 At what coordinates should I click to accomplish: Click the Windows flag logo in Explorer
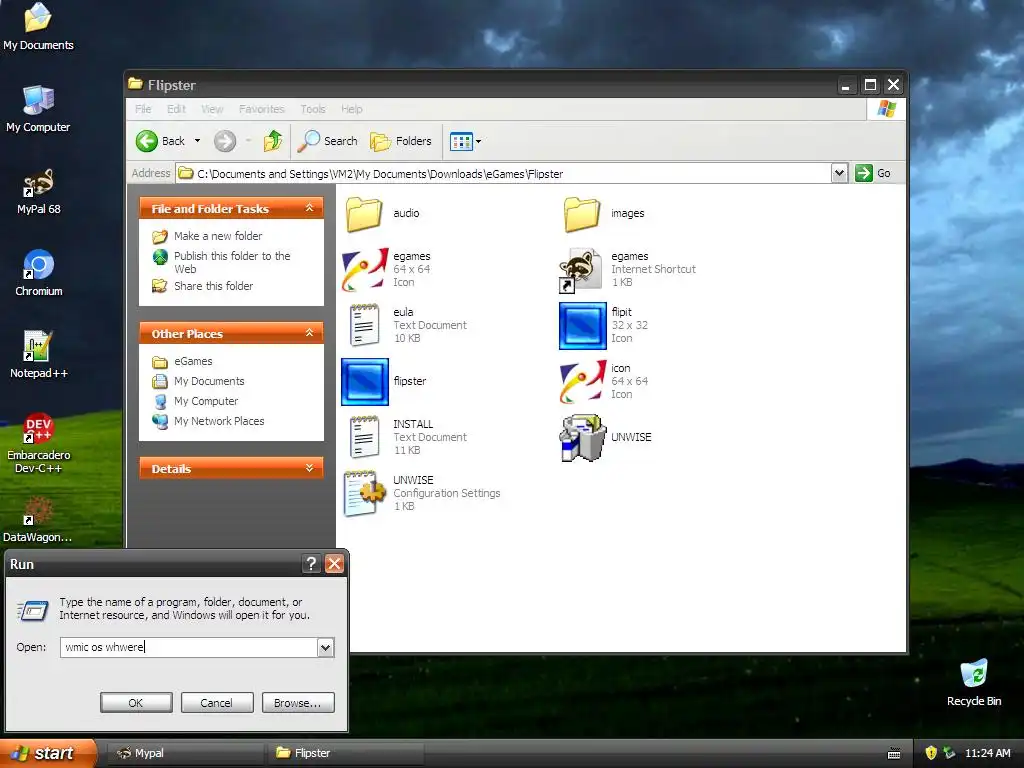click(x=886, y=108)
